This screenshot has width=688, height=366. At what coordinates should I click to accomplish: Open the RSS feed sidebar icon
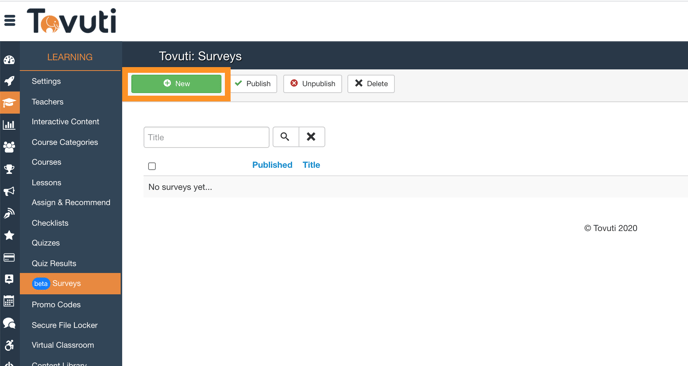(x=9, y=213)
